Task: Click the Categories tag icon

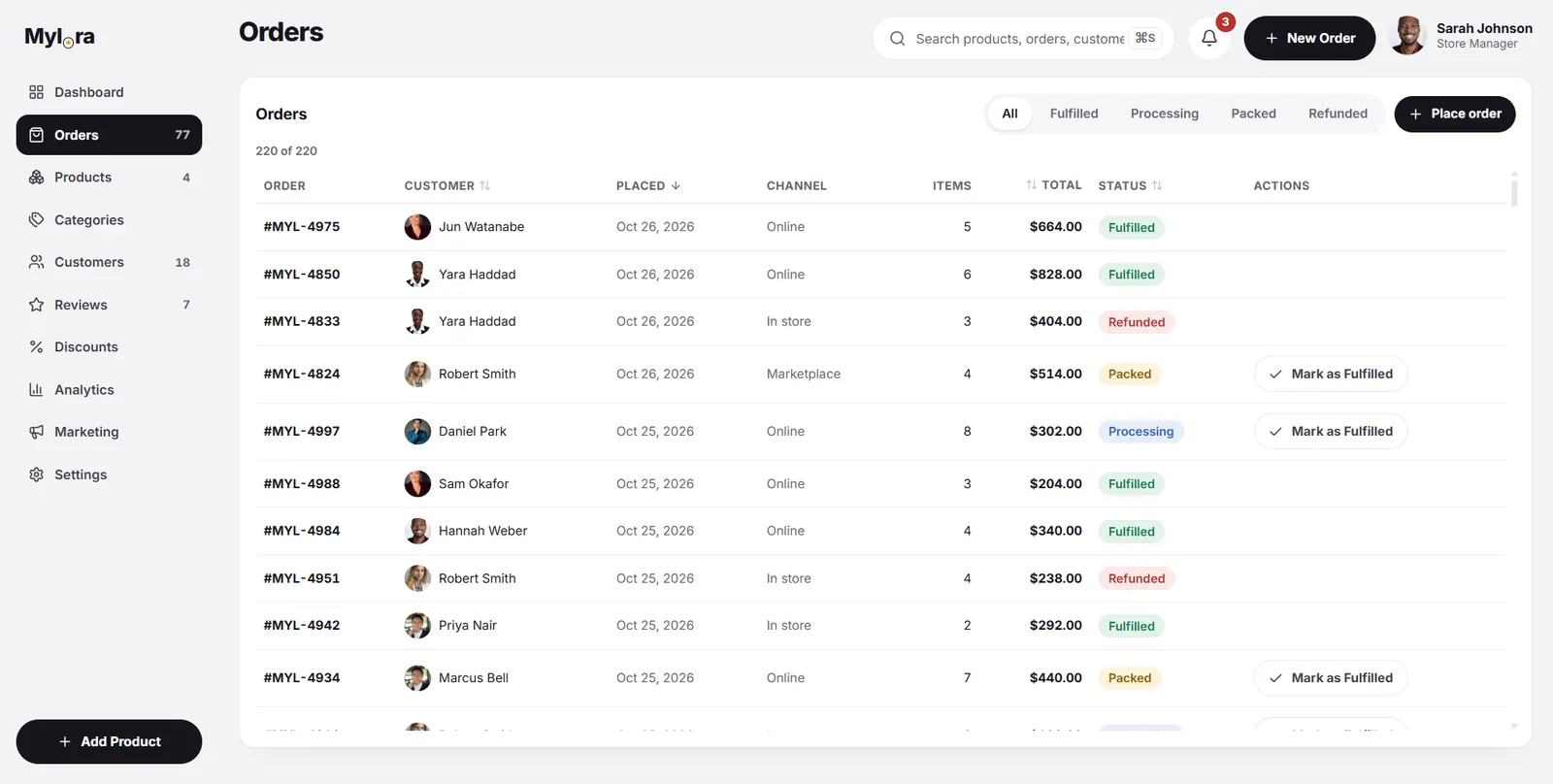Action: click(x=36, y=220)
